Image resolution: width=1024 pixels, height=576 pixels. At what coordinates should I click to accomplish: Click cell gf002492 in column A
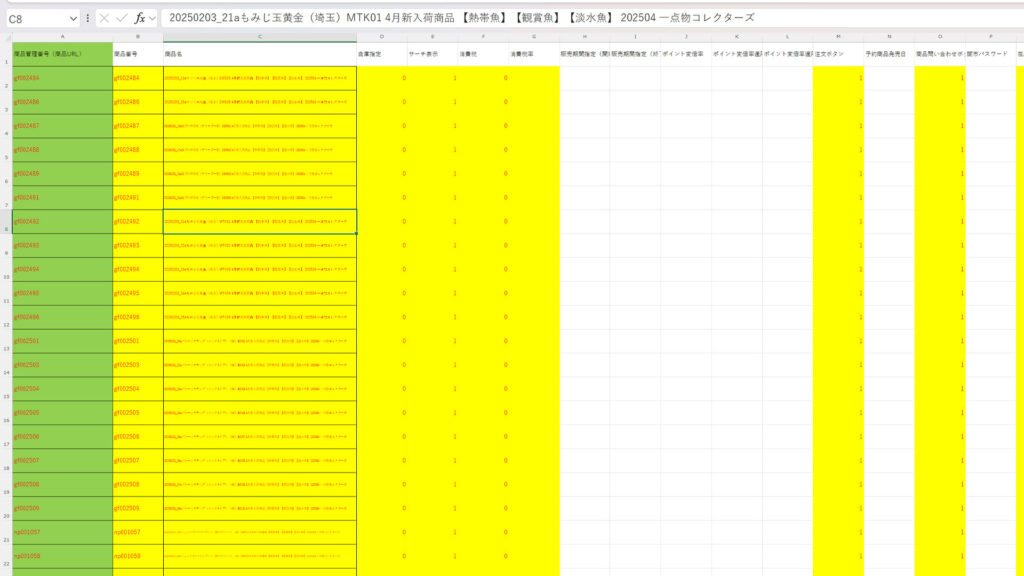pyautogui.click(x=62, y=221)
